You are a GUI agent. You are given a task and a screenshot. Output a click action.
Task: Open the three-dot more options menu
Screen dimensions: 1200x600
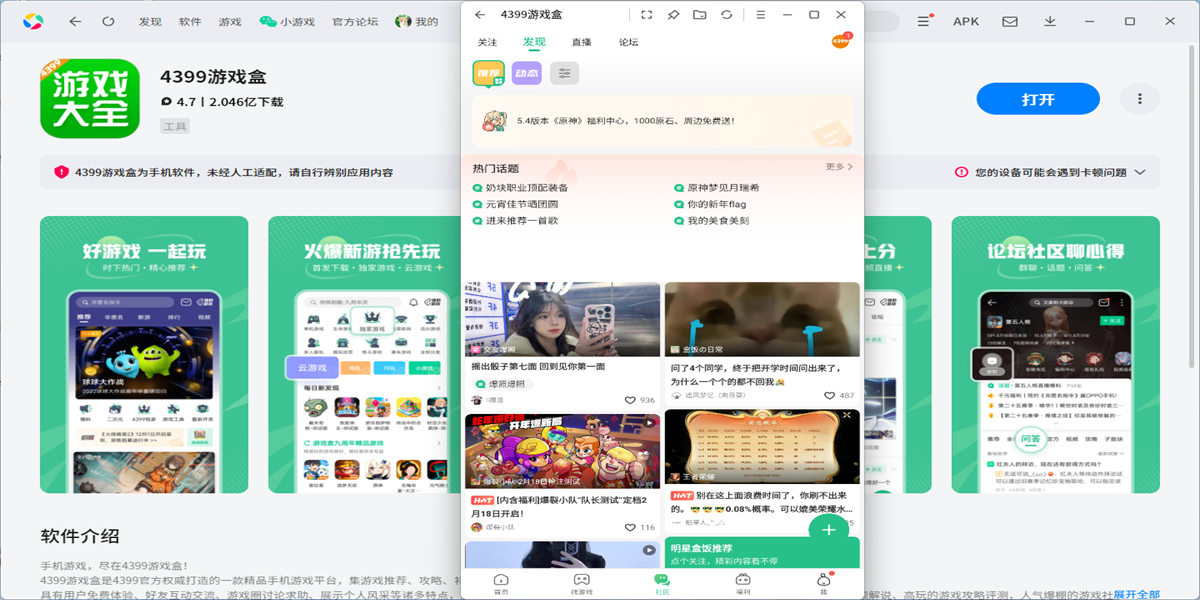coord(1139,98)
